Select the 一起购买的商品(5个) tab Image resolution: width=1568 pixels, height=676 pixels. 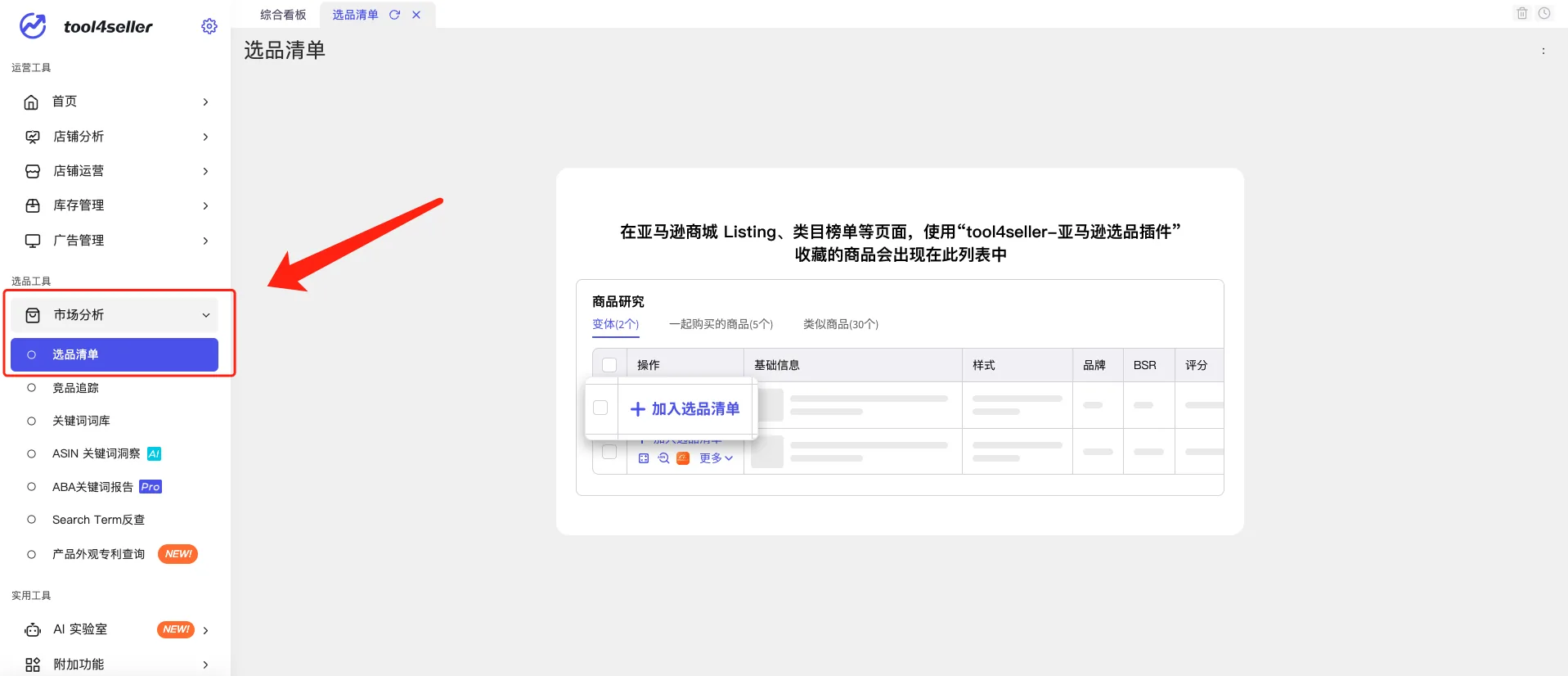[721, 324]
